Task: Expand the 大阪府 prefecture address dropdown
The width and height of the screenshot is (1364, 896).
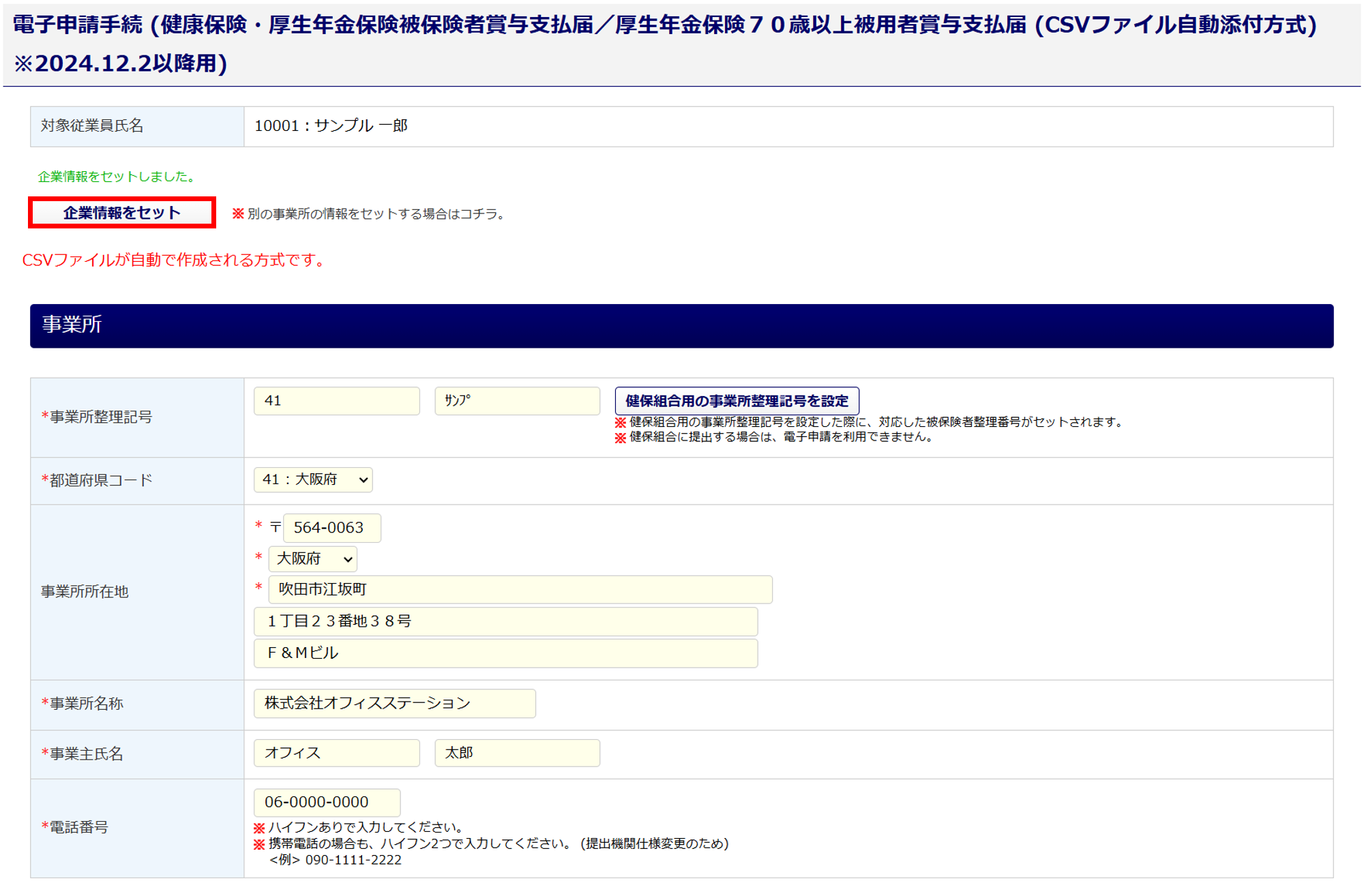Action: click(313, 559)
